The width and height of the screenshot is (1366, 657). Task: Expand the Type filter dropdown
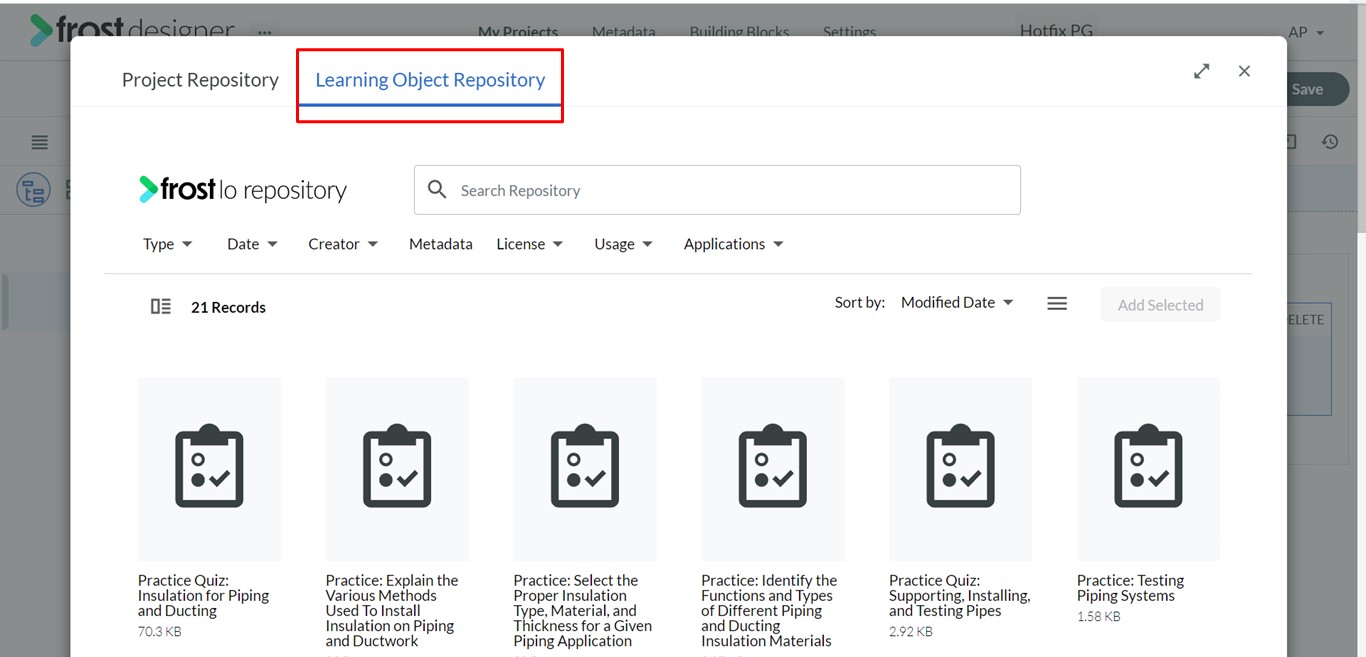pos(167,244)
